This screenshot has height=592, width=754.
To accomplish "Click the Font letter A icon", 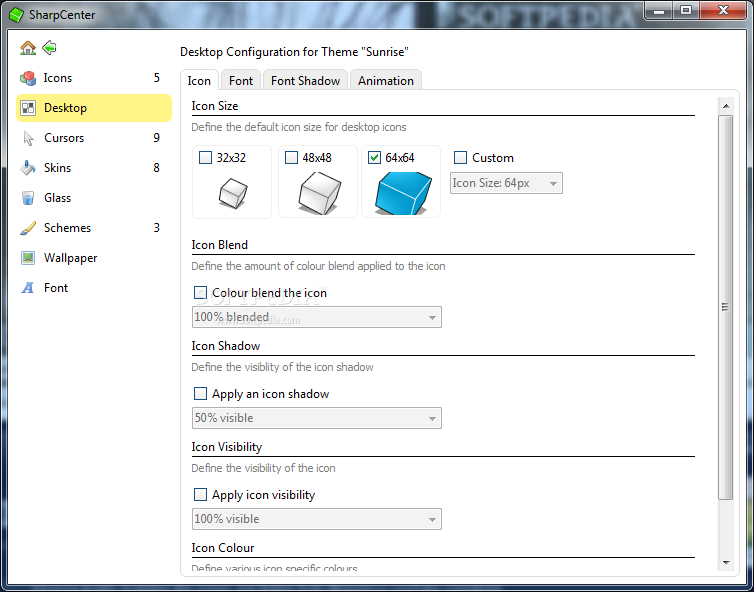I will tap(28, 288).
